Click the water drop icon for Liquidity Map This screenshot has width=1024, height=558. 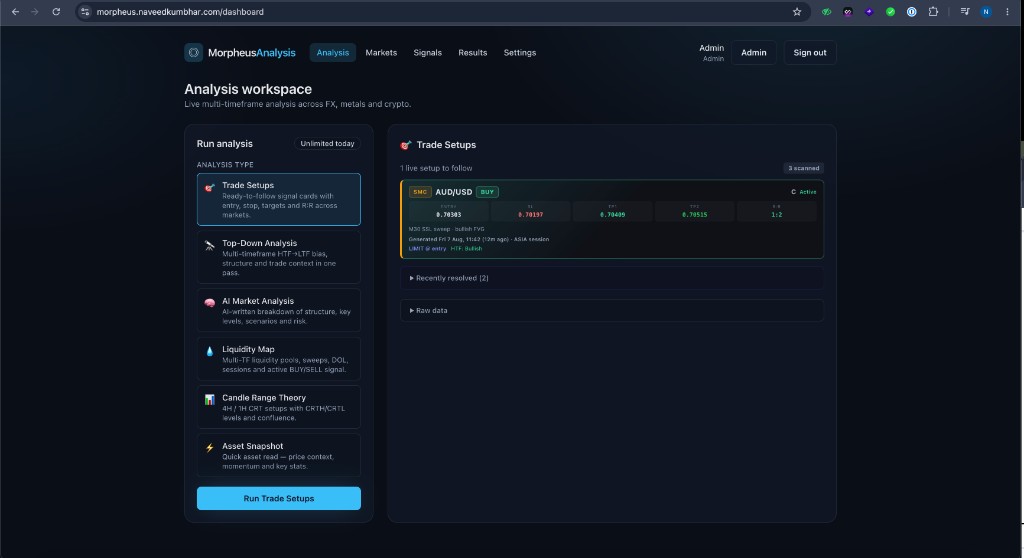pos(210,352)
